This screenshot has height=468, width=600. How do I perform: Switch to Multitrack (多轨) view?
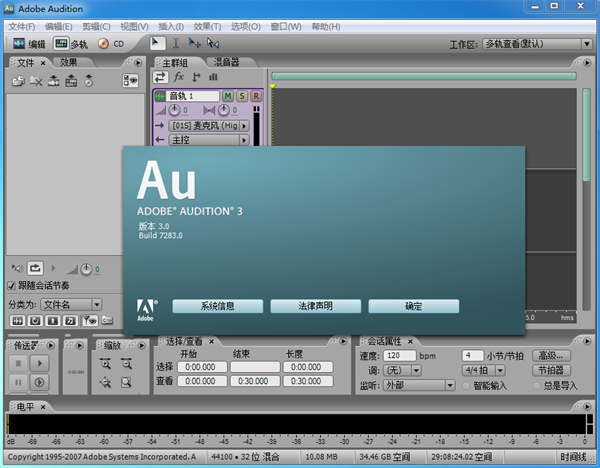(71, 44)
